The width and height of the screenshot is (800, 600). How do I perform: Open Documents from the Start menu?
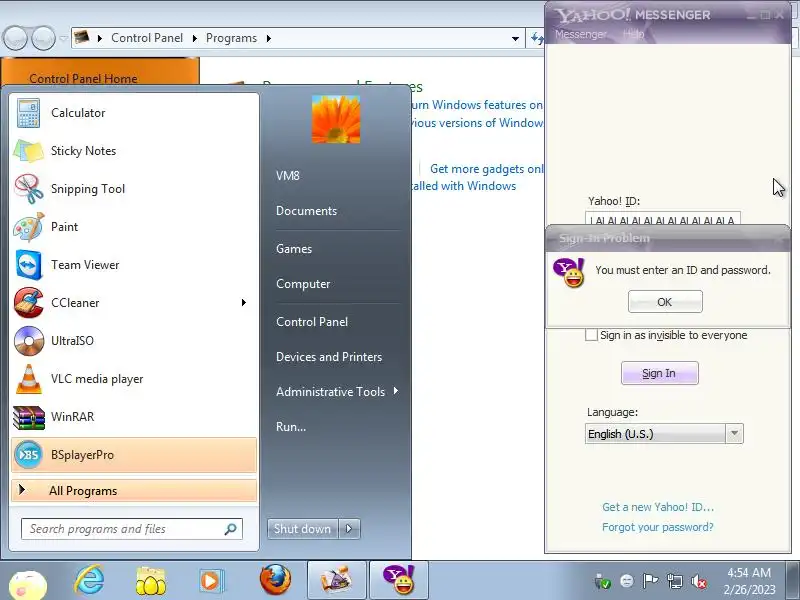click(x=306, y=211)
